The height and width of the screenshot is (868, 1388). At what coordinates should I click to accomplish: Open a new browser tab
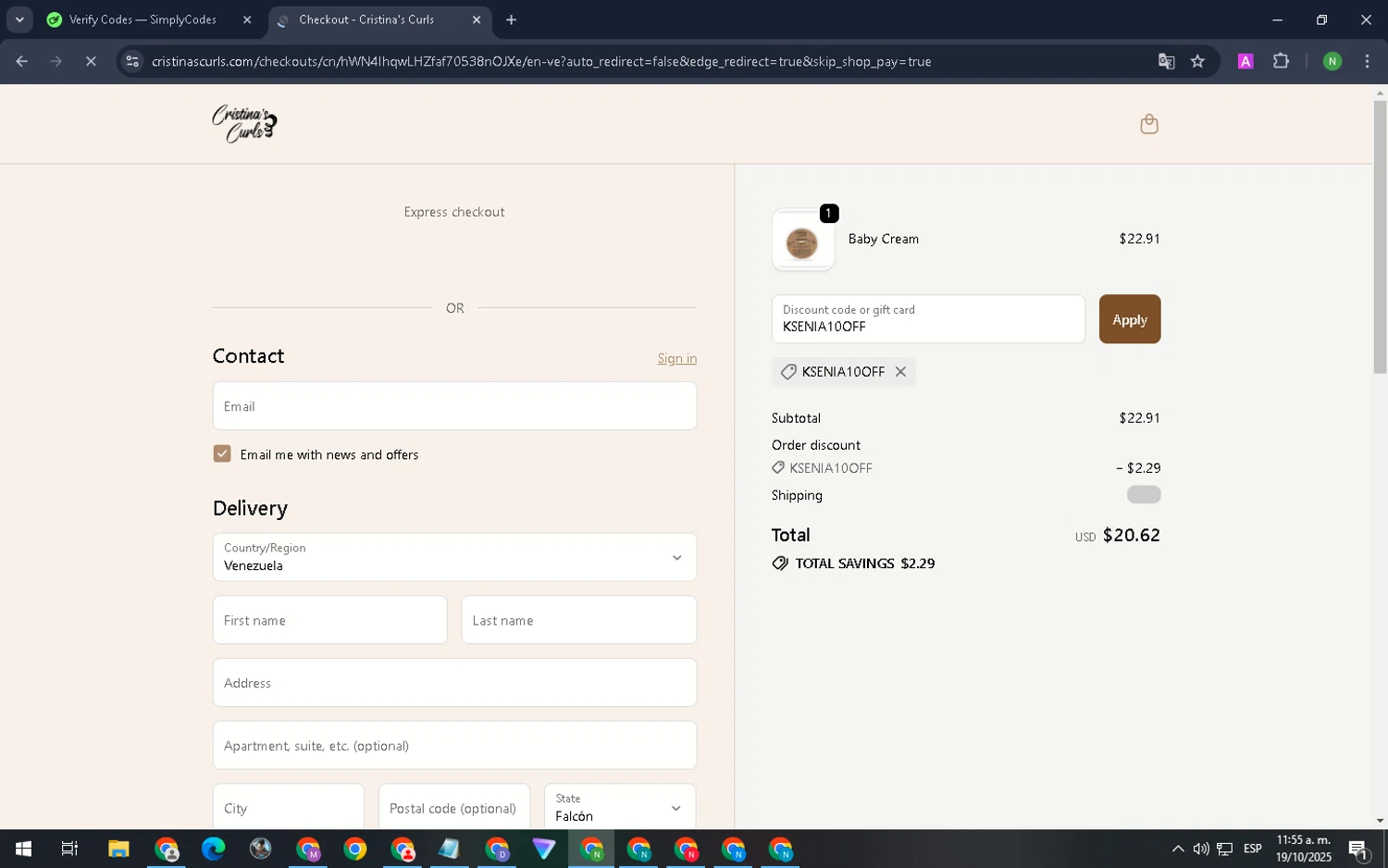point(512,19)
